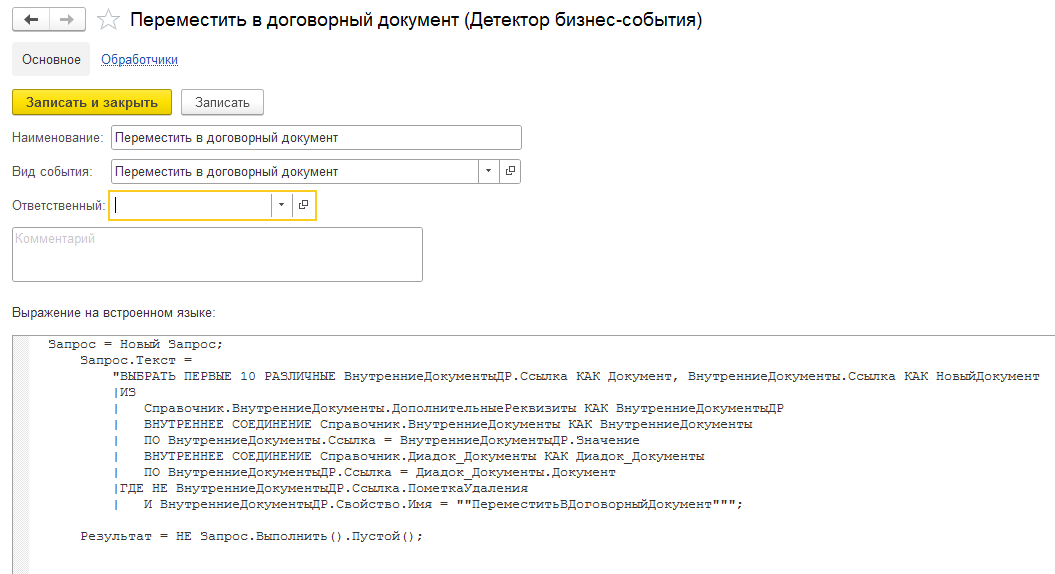Viewport: 1055px width, 574px height.
Task: Click the code line 'Запрос = Новый Запрос;'
Action: [x=135, y=345]
